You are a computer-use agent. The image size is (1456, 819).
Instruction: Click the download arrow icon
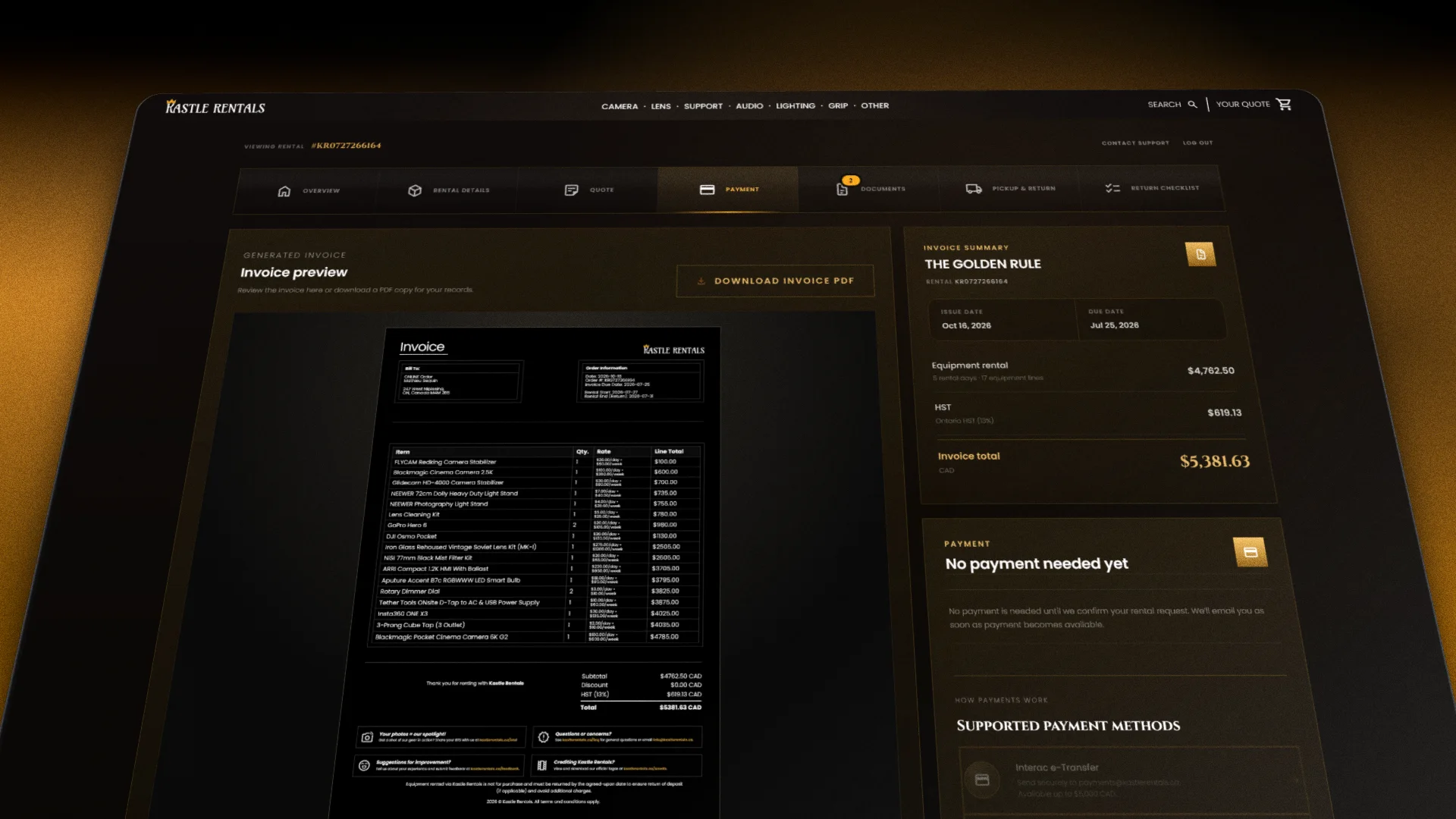[x=701, y=281]
